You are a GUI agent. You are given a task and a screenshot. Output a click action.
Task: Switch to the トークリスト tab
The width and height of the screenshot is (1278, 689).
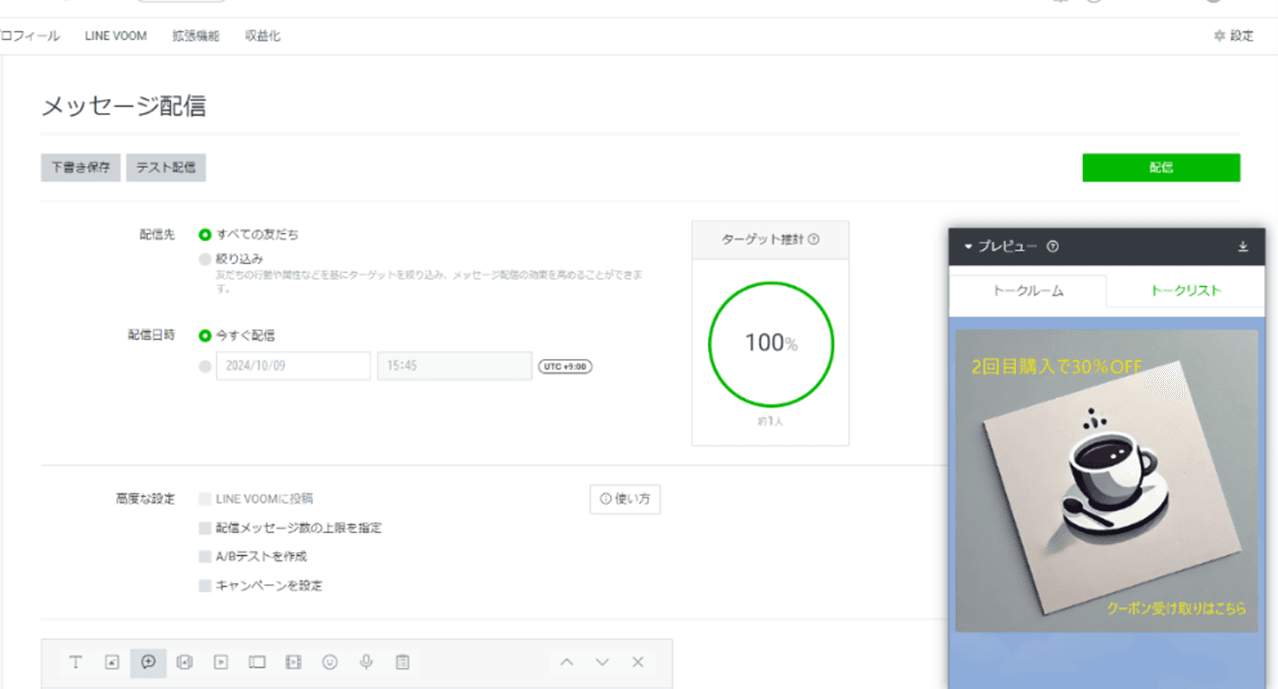(1185, 291)
